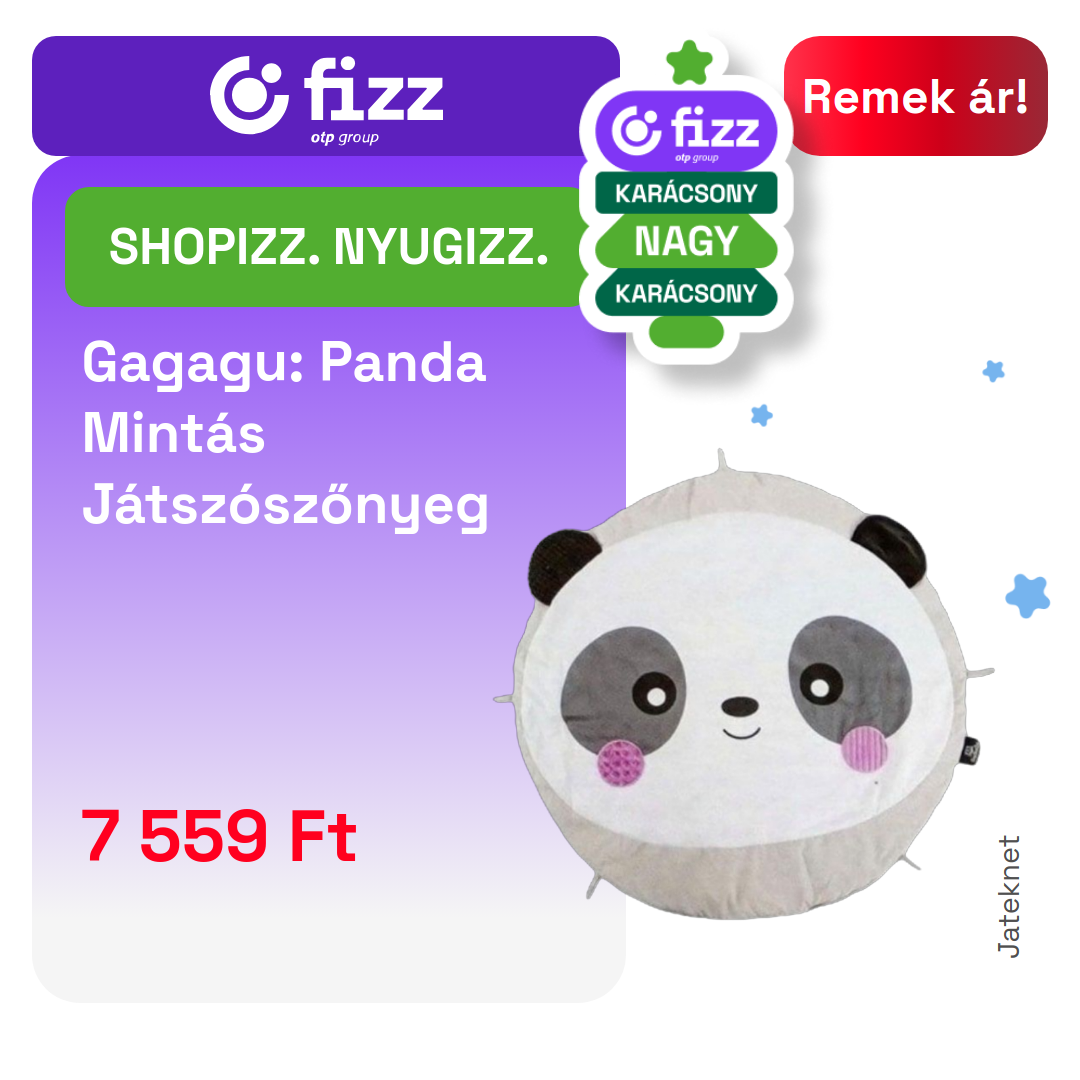Click the SHOPIZZ. NYUGIZZ. green banner
Image resolution: width=1080 pixels, height=1080 pixels.
(x=327, y=247)
